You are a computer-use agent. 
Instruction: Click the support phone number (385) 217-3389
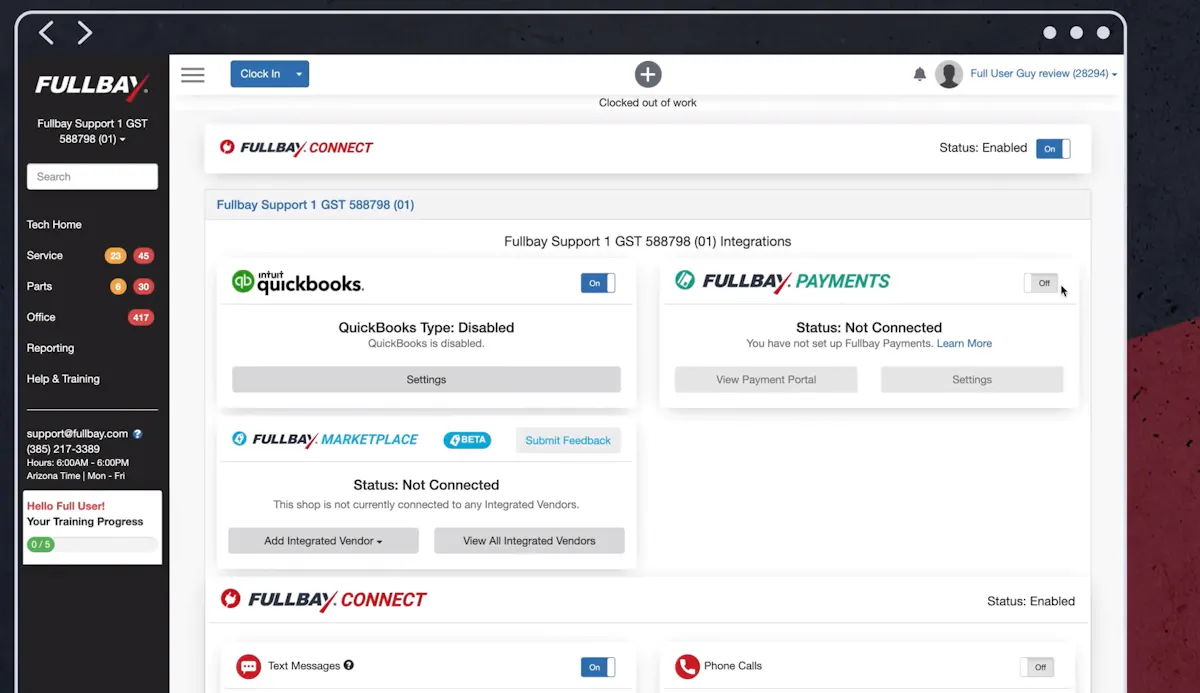coord(63,449)
